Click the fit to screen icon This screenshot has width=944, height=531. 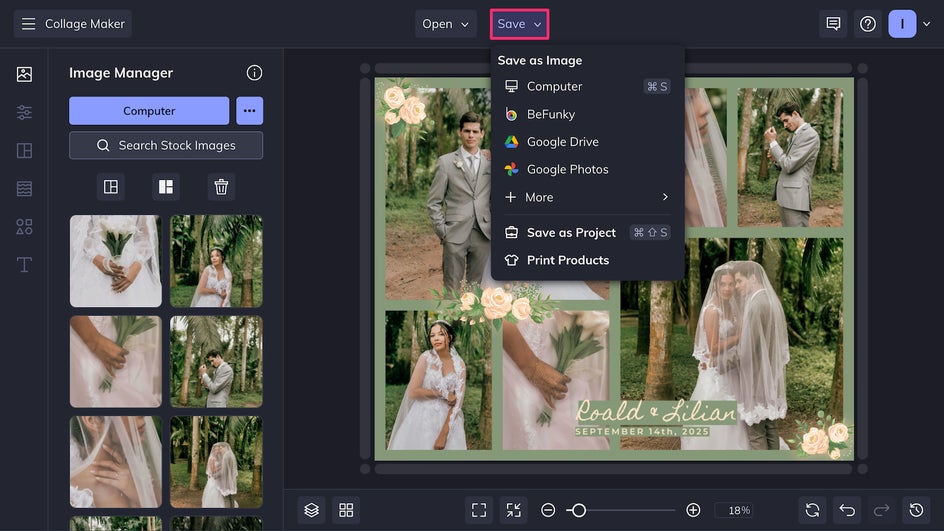coord(479,510)
